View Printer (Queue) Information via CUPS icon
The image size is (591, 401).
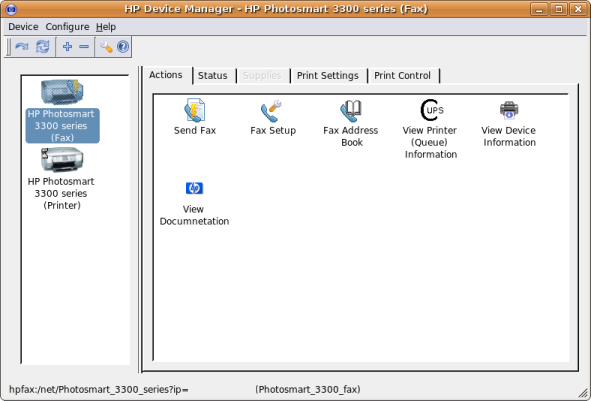pyautogui.click(x=432, y=110)
